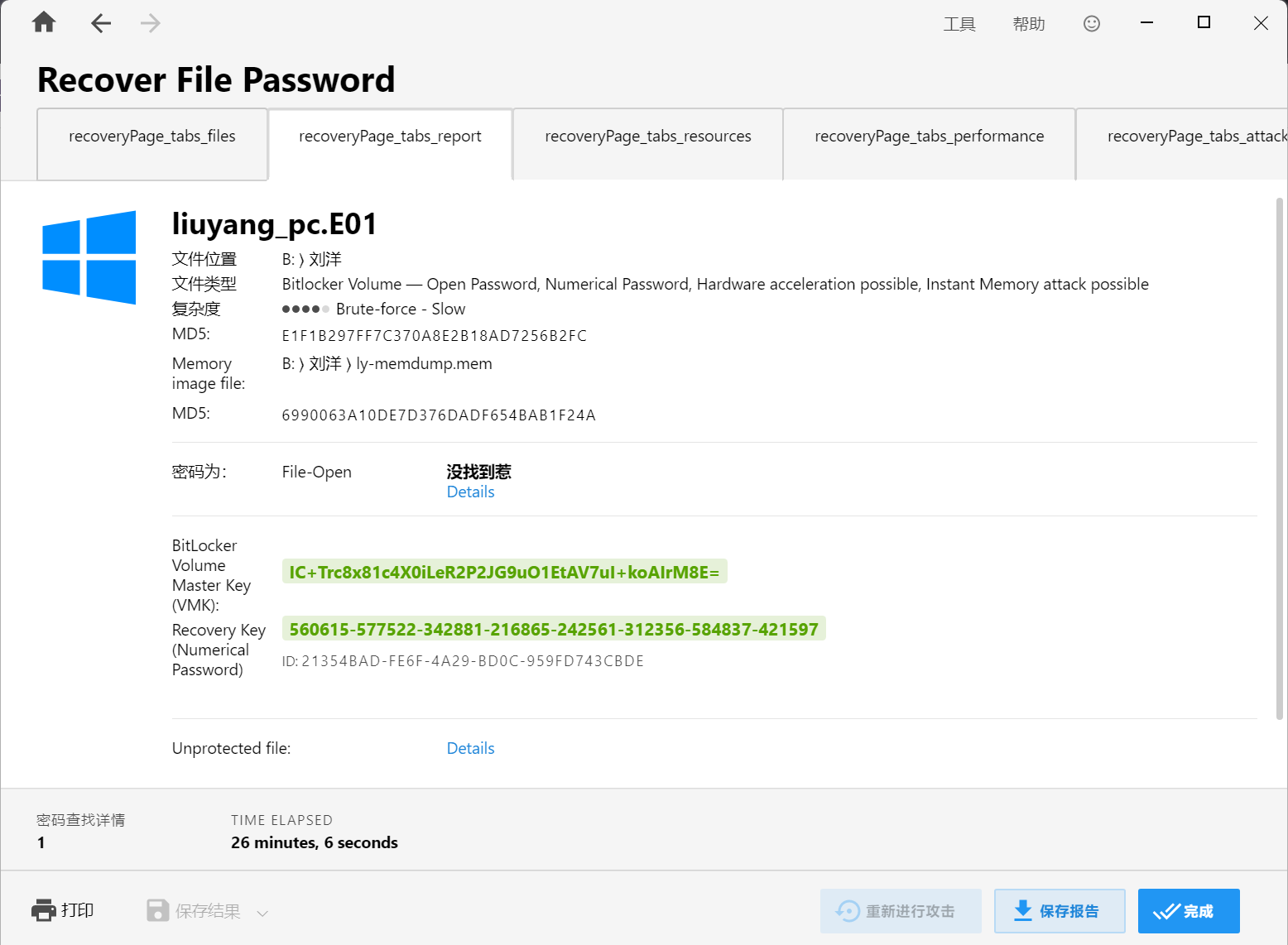Click the 没找到惹 password result text
This screenshot has height=945, width=1288.
click(x=478, y=472)
